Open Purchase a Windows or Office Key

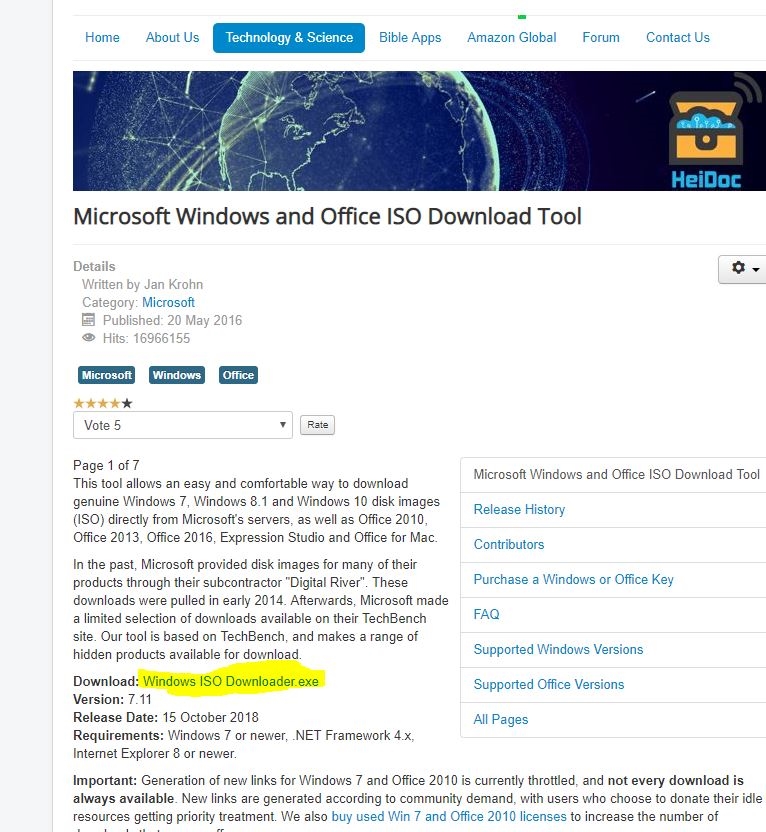tap(573, 579)
